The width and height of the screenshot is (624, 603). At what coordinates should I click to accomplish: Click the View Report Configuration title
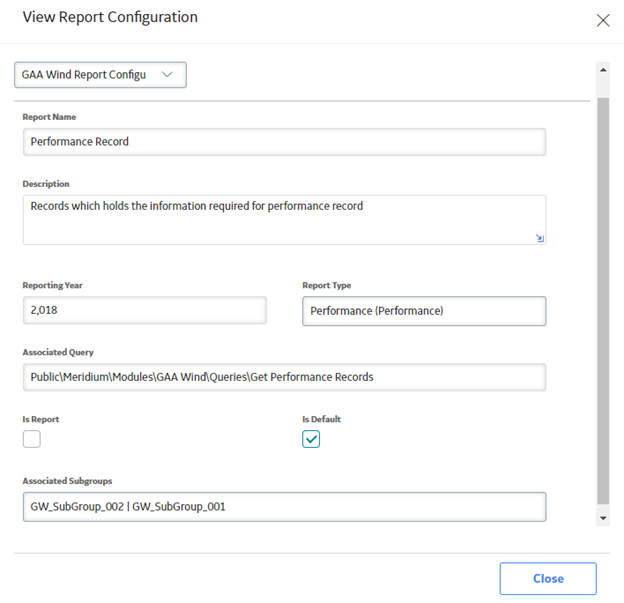coord(110,17)
